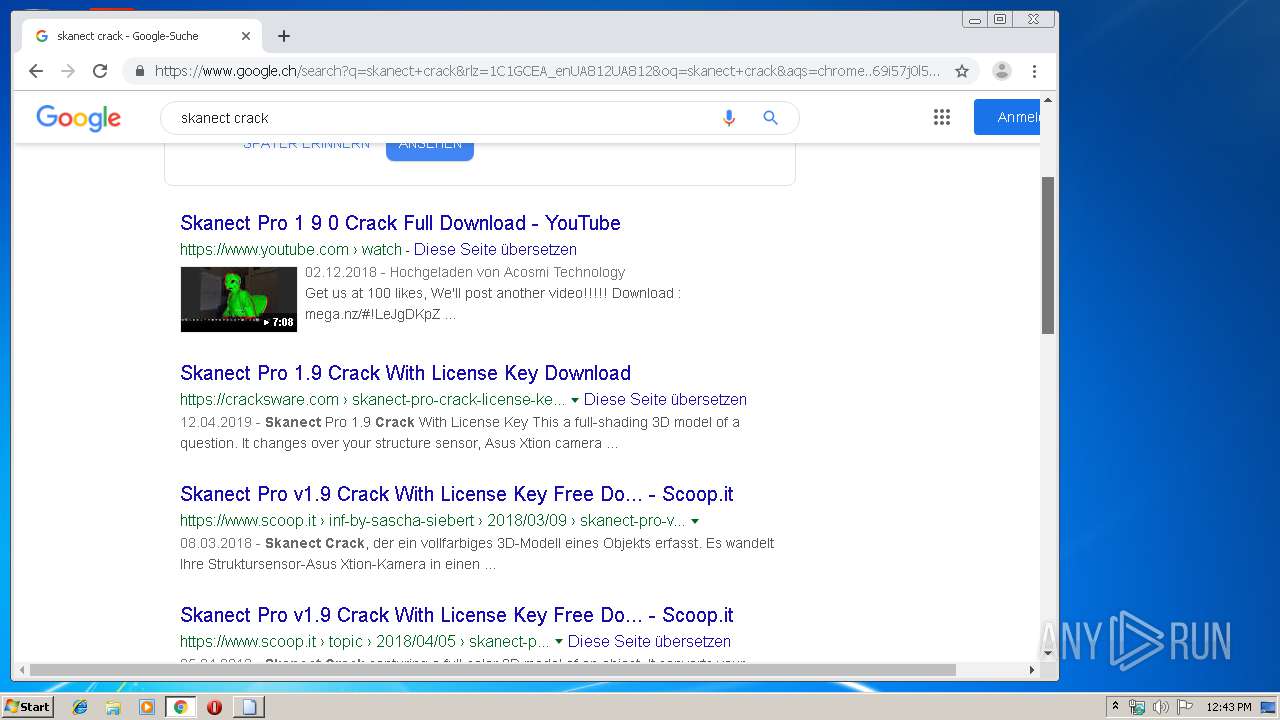The width and height of the screenshot is (1280, 720).
Task: View site info via the lock icon
Action: pos(139,71)
